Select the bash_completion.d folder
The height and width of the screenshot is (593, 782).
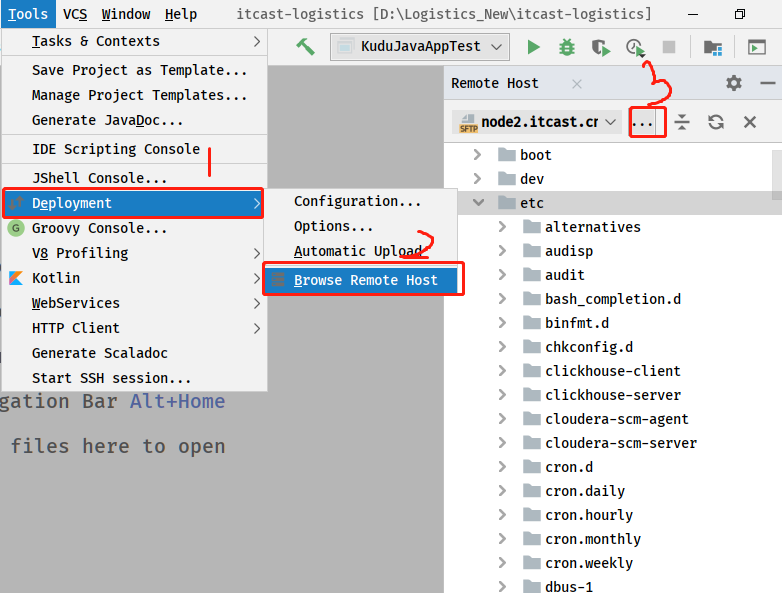[x=613, y=299]
